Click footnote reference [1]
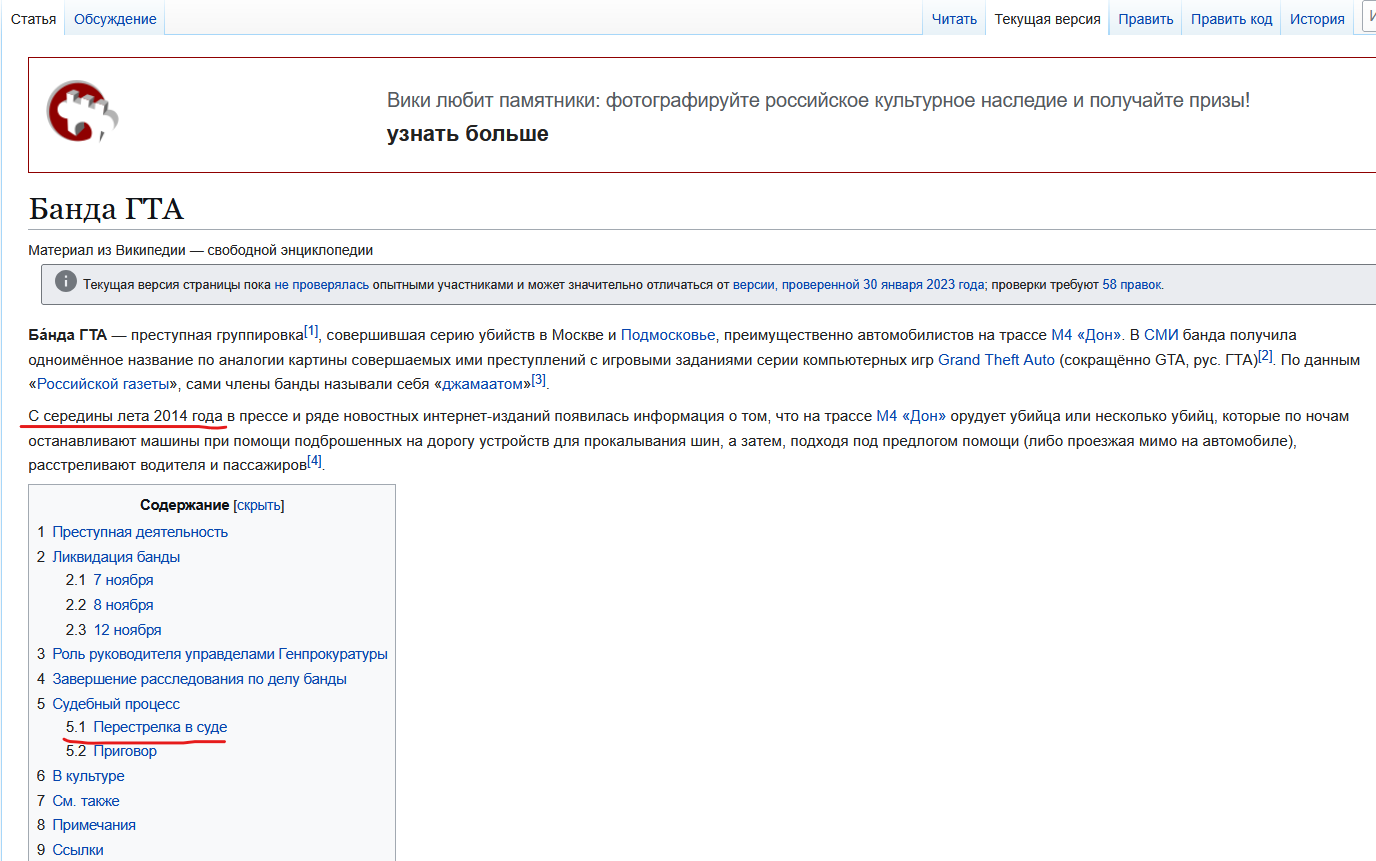 [311, 331]
